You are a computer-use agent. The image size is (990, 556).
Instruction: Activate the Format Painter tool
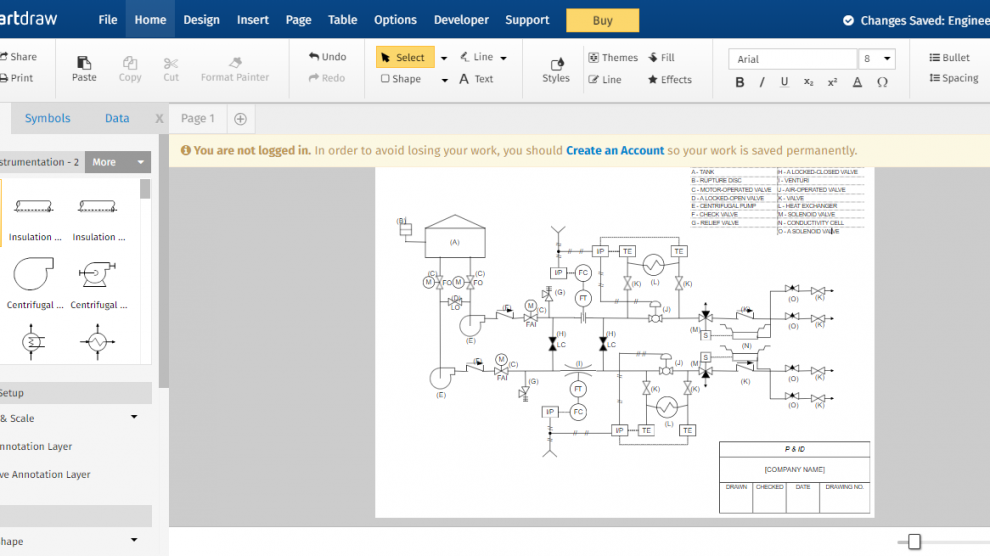[235, 69]
